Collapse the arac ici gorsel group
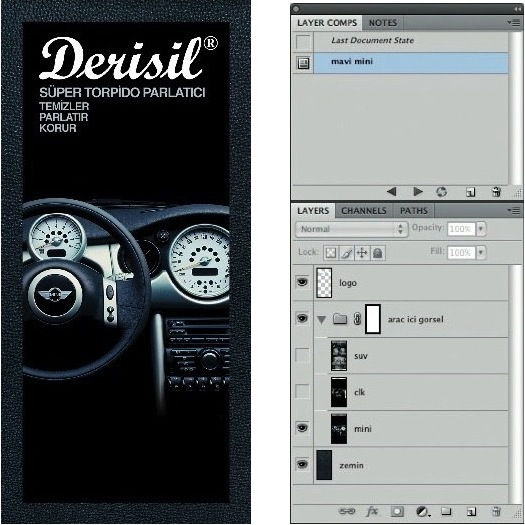 [321, 320]
